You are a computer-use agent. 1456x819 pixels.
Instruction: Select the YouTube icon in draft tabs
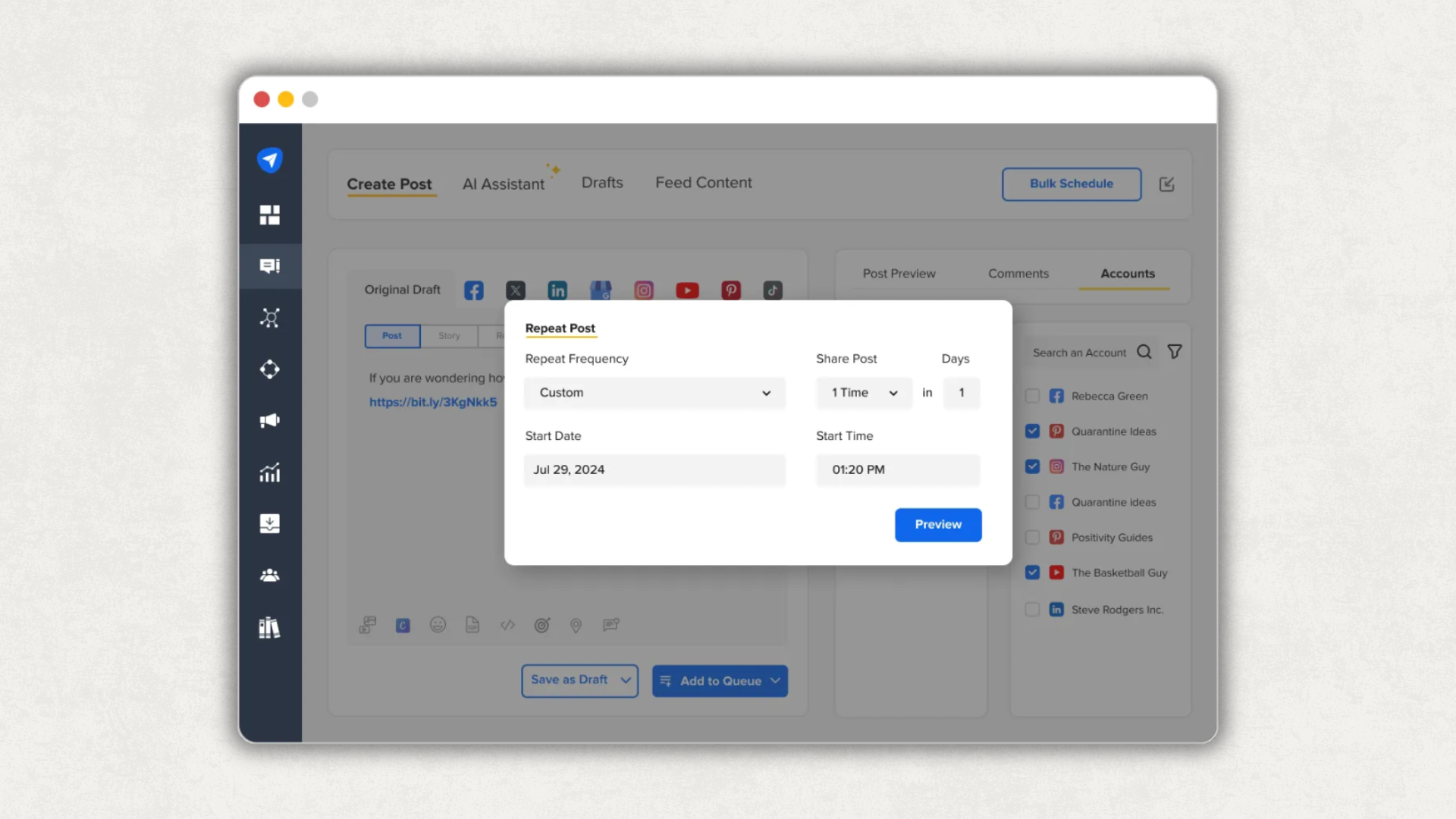(x=687, y=290)
